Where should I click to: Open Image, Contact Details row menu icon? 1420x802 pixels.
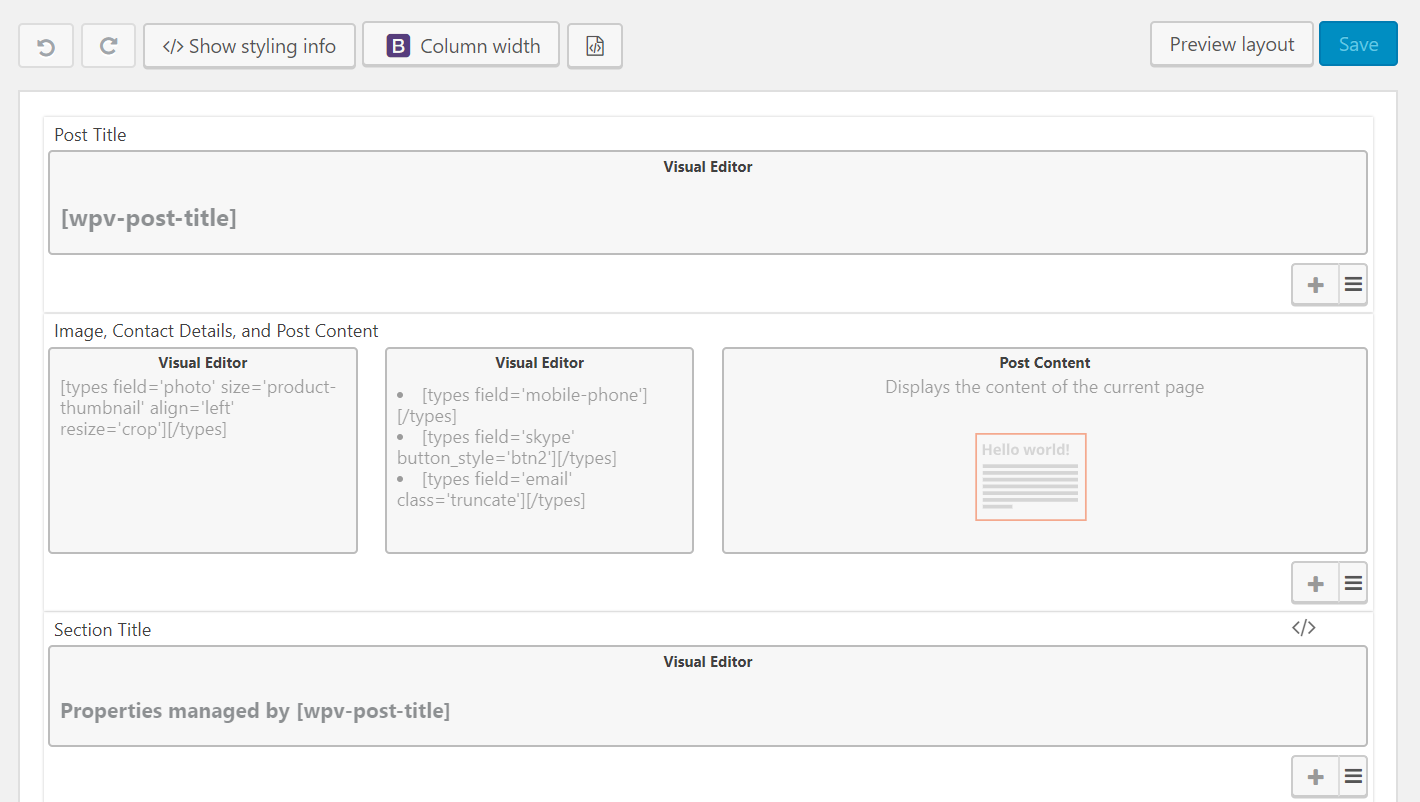click(x=1353, y=583)
